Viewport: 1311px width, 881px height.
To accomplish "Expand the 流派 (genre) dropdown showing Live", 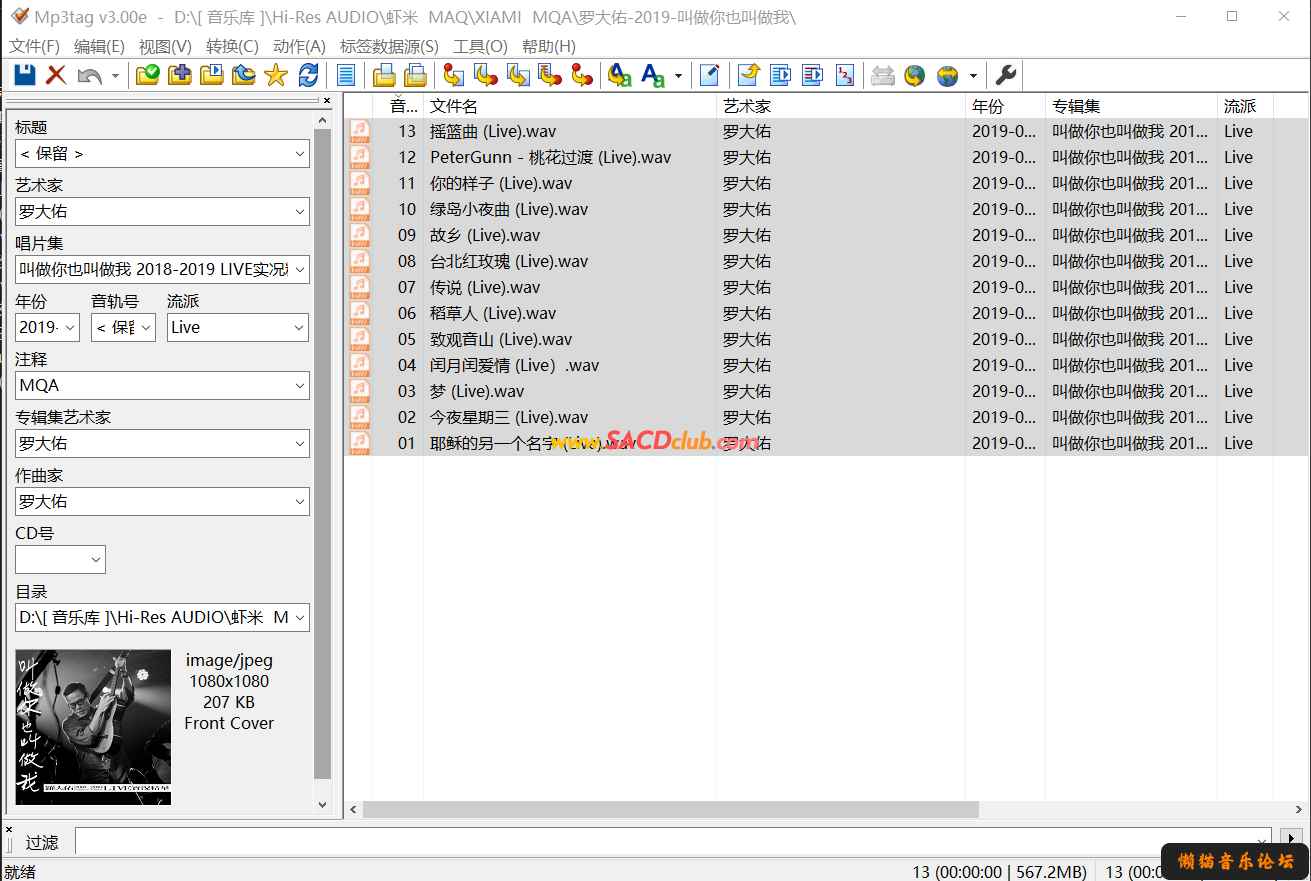I will click(x=299, y=328).
